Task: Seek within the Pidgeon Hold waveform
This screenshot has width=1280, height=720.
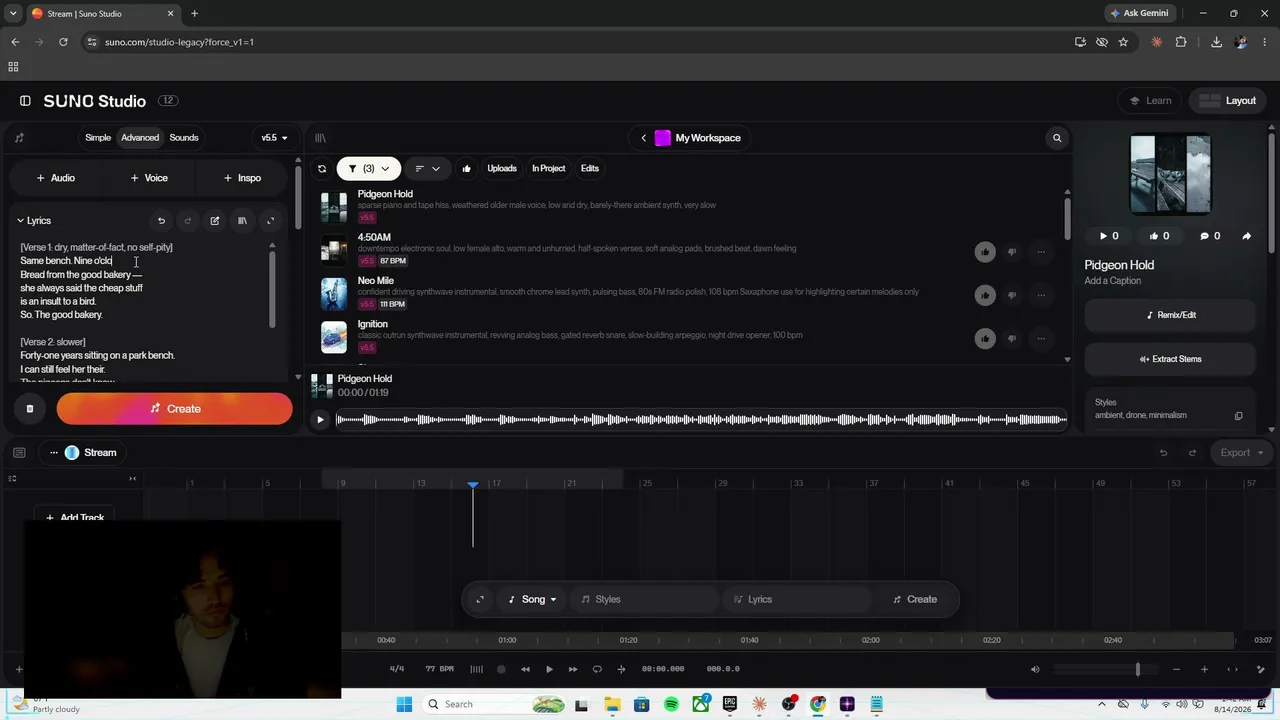Action: [701, 419]
